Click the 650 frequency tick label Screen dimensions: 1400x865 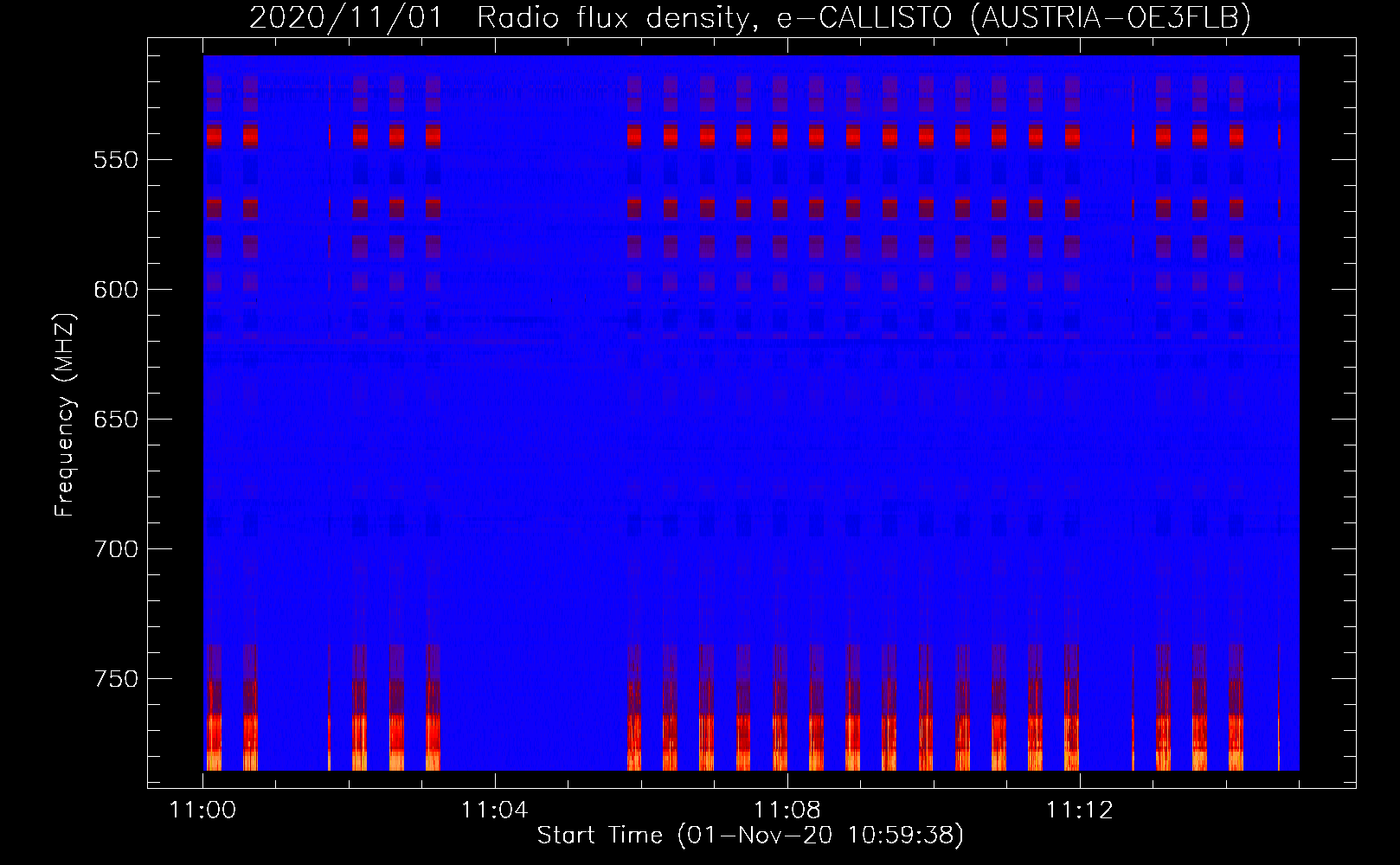[116, 420]
